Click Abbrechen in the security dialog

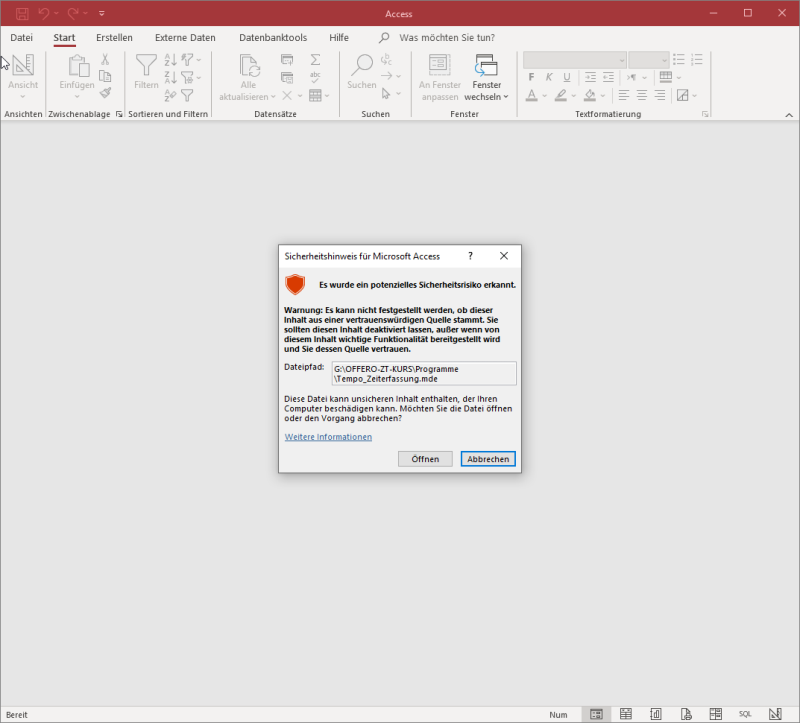(488, 459)
